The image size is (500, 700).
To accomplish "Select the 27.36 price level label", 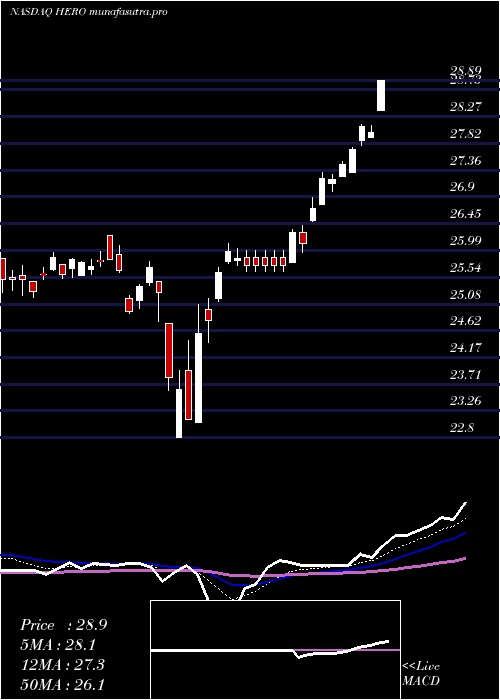I will pyautogui.click(x=465, y=160).
